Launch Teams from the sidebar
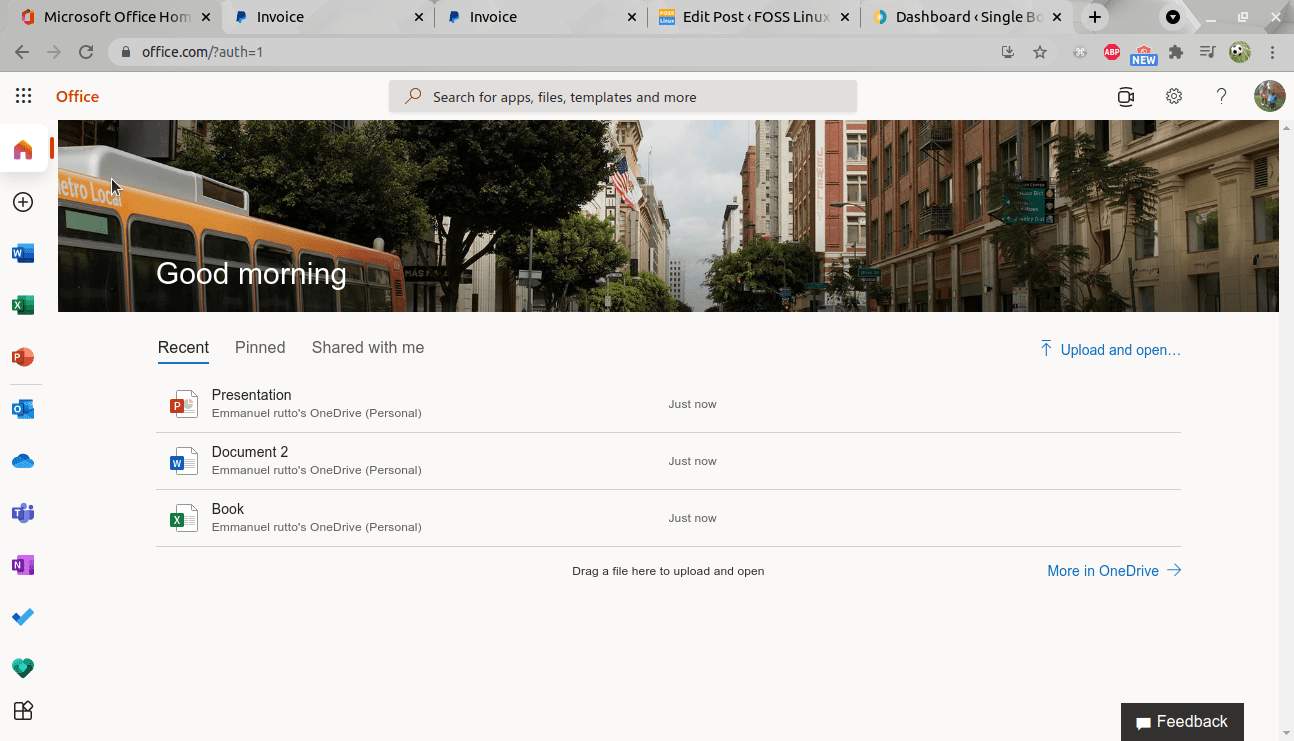The image size is (1294, 741). pyautogui.click(x=23, y=514)
